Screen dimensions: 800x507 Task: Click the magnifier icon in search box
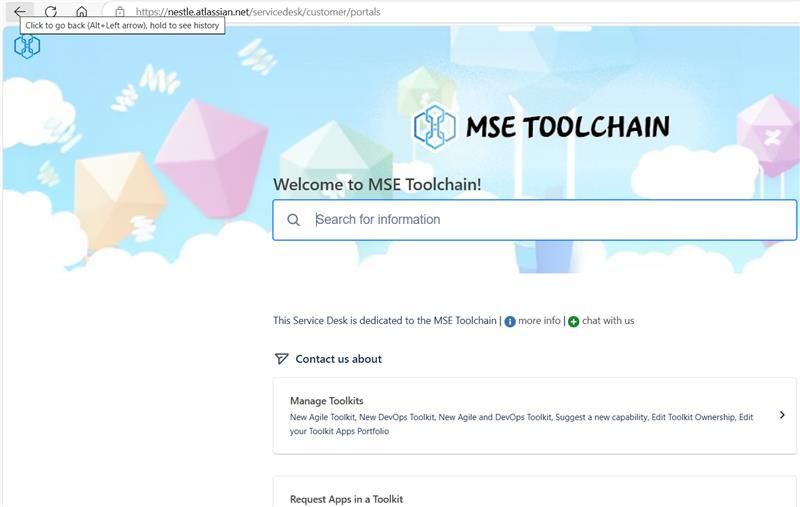(293, 220)
